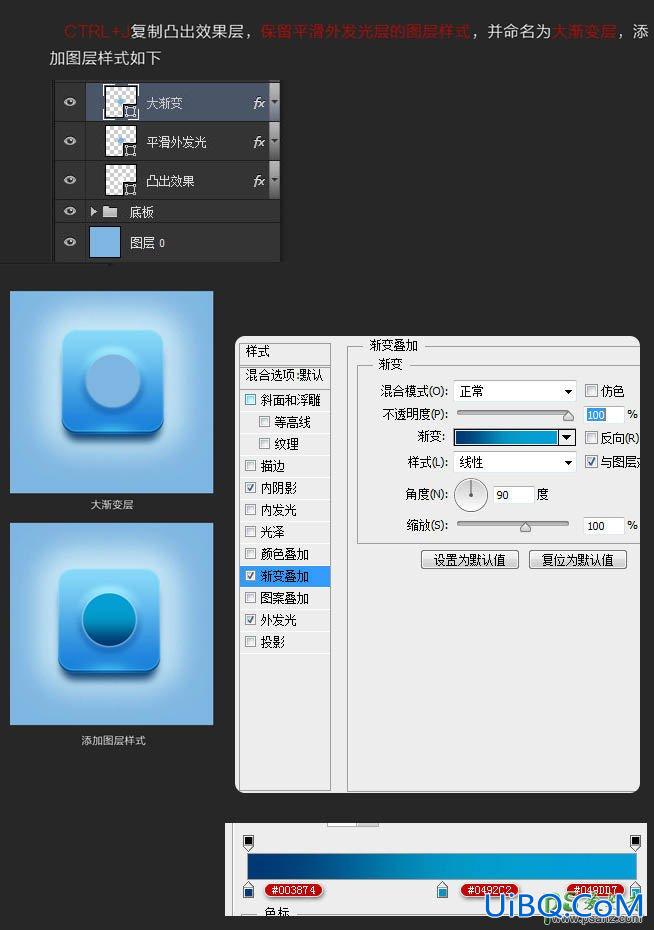
Task: Toggle visibility of the 凸出效果 layer
Action: pos(70,180)
